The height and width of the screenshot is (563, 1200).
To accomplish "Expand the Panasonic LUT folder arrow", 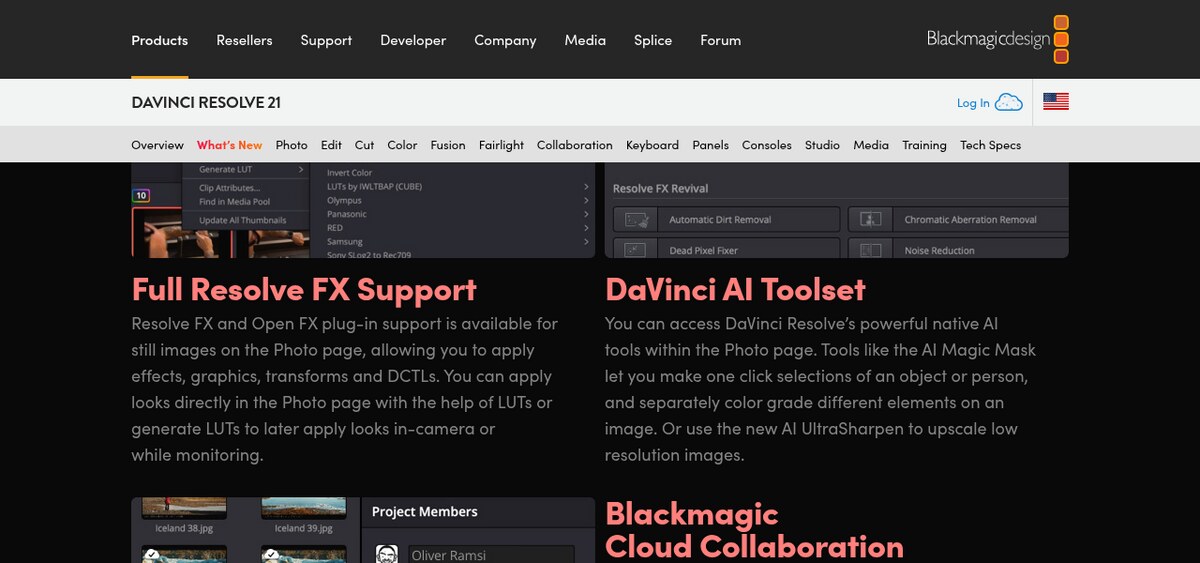I will [x=586, y=214].
